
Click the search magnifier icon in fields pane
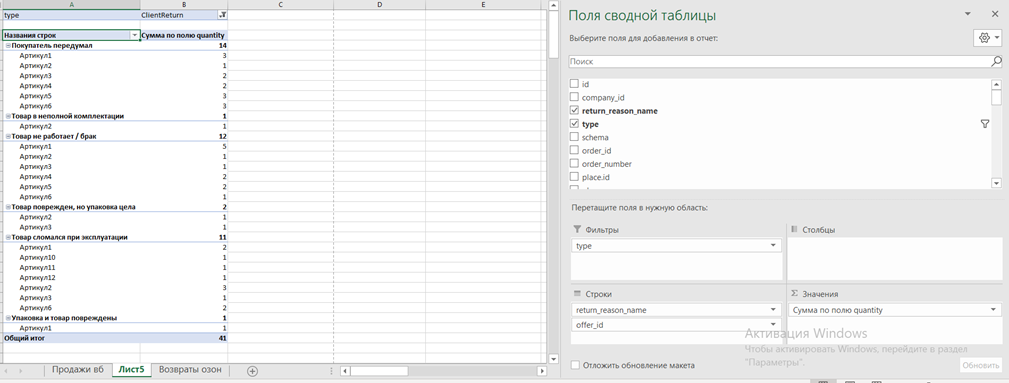point(996,61)
